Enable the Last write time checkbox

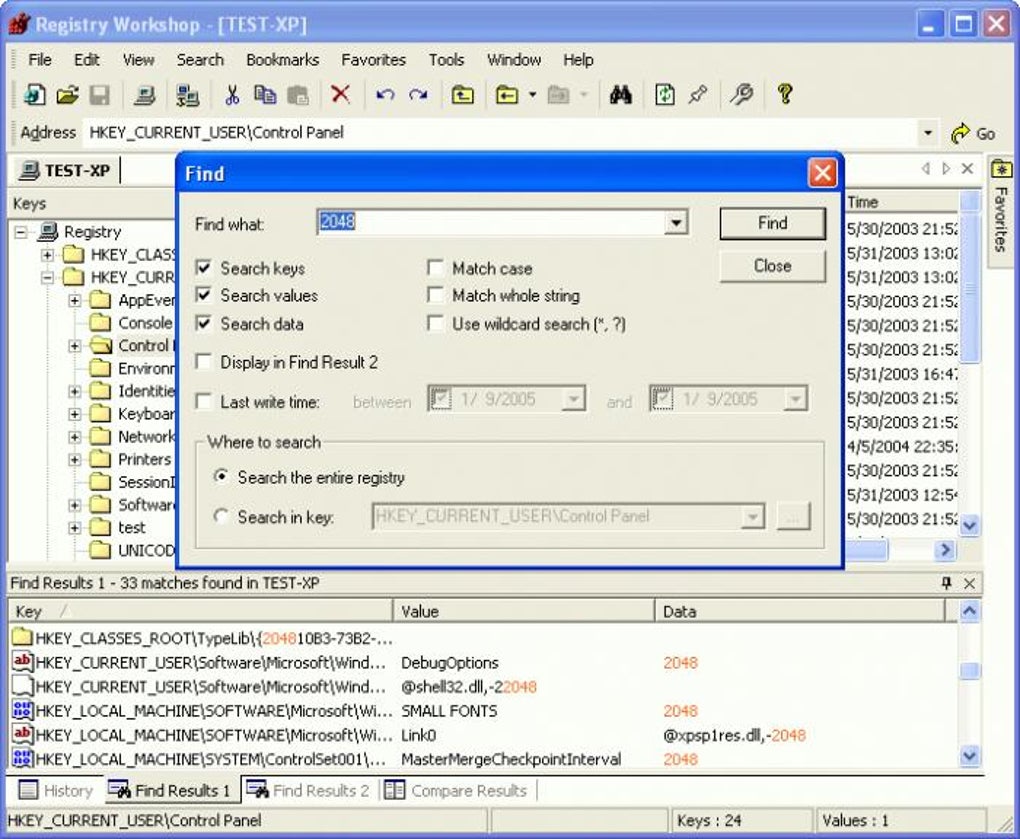[x=204, y=401]
